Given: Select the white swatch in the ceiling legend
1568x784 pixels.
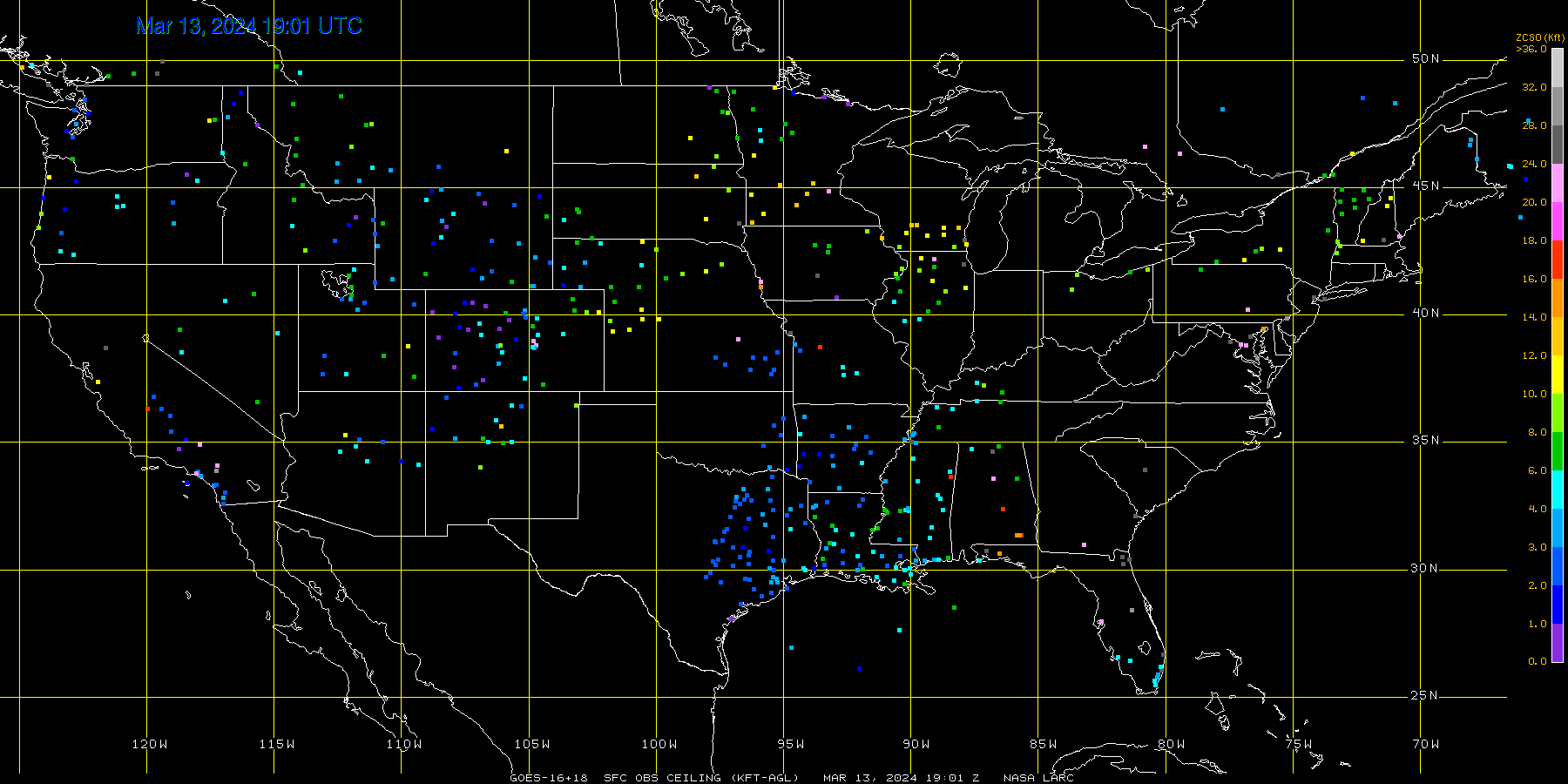Looking at the screenshot, I should click(1558, 68).
